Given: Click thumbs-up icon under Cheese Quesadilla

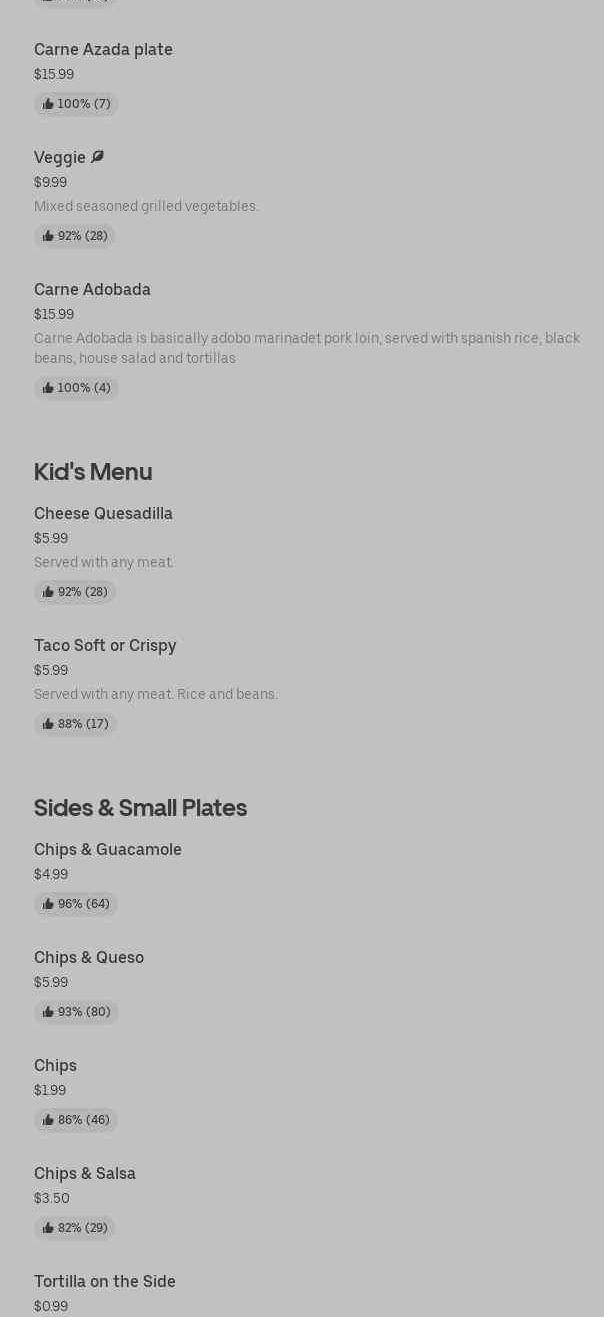Looking at the screenshot, I should [48, 592].
